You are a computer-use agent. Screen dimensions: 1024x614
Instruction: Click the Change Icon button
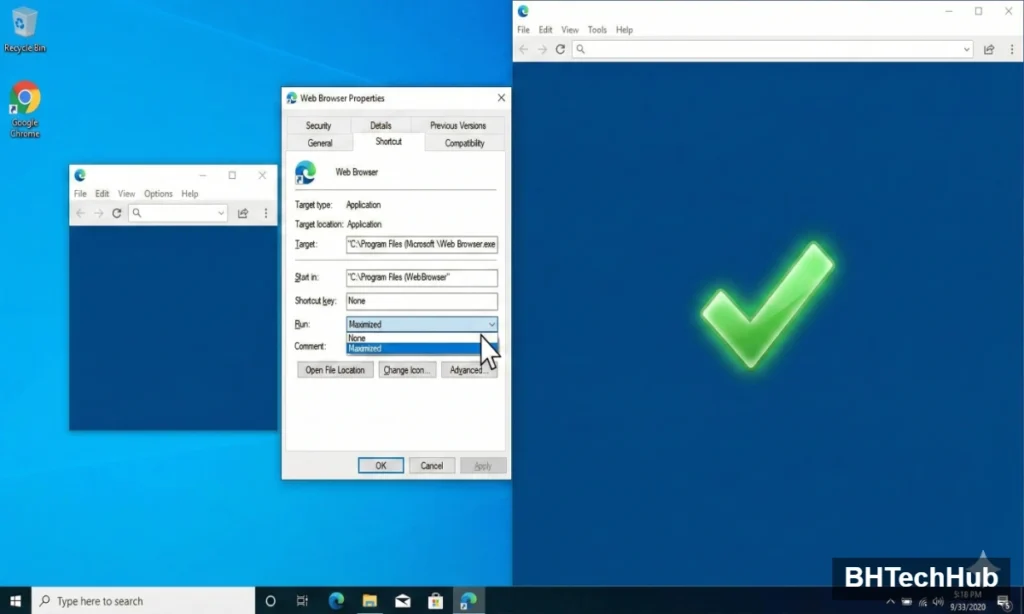point(406,369)
